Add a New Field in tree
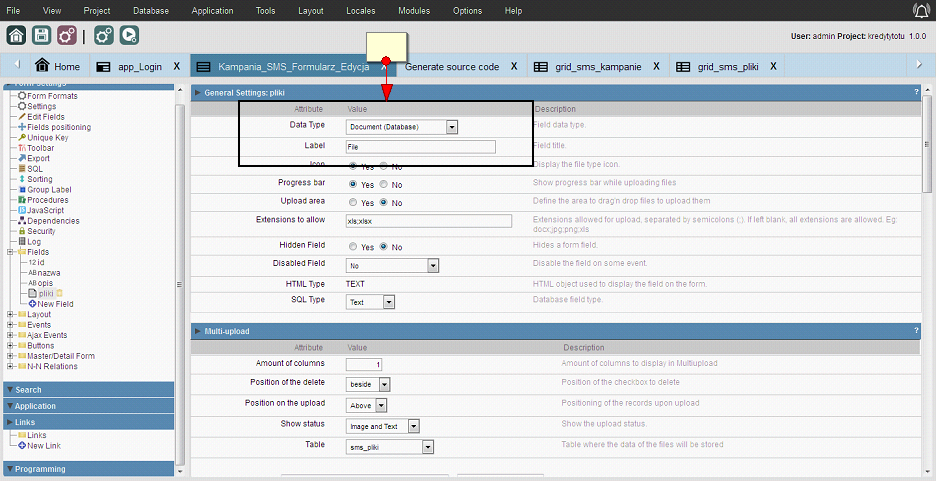The height and width of the screenshot is (481, 936). click(x=54, y=304)
